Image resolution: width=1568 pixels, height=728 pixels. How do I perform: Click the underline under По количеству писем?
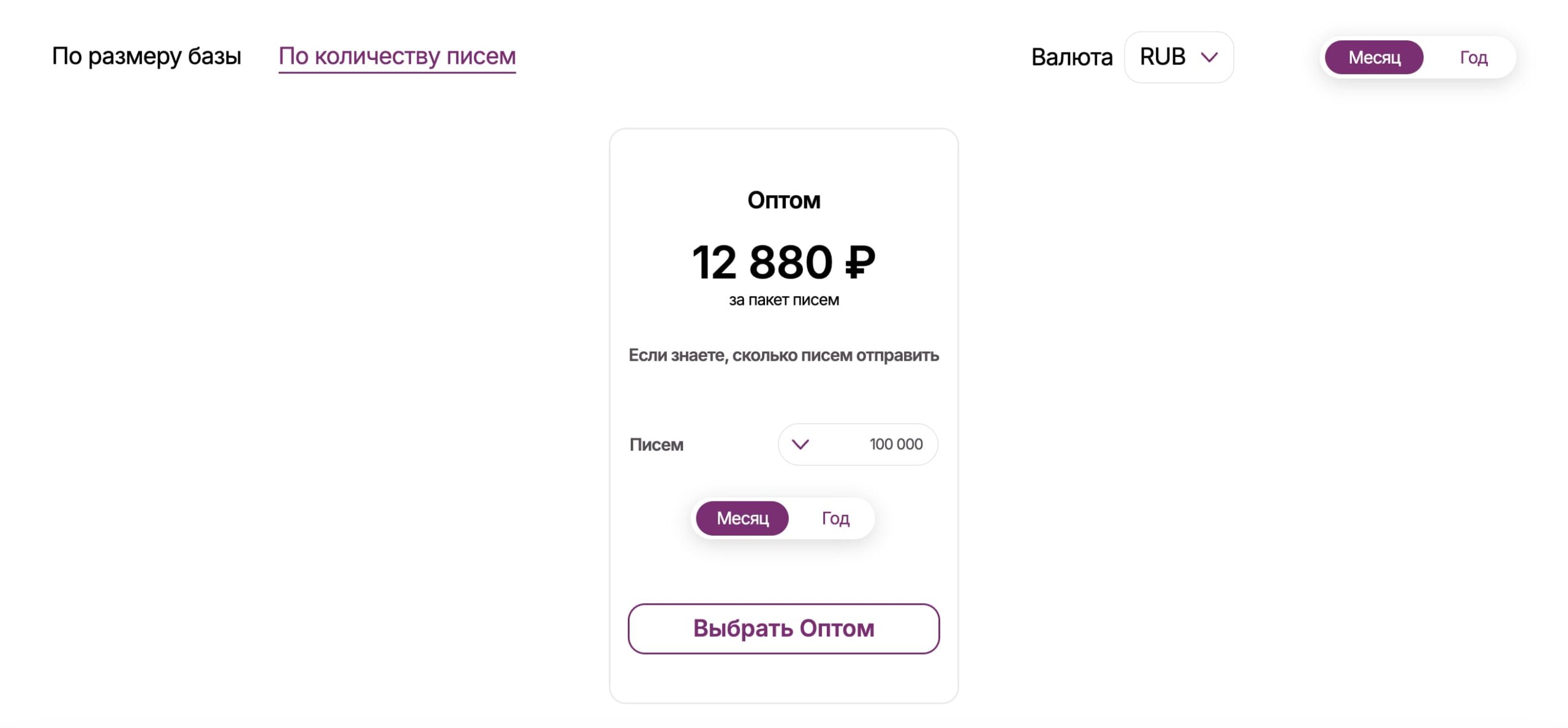click(x=397, y=72)
